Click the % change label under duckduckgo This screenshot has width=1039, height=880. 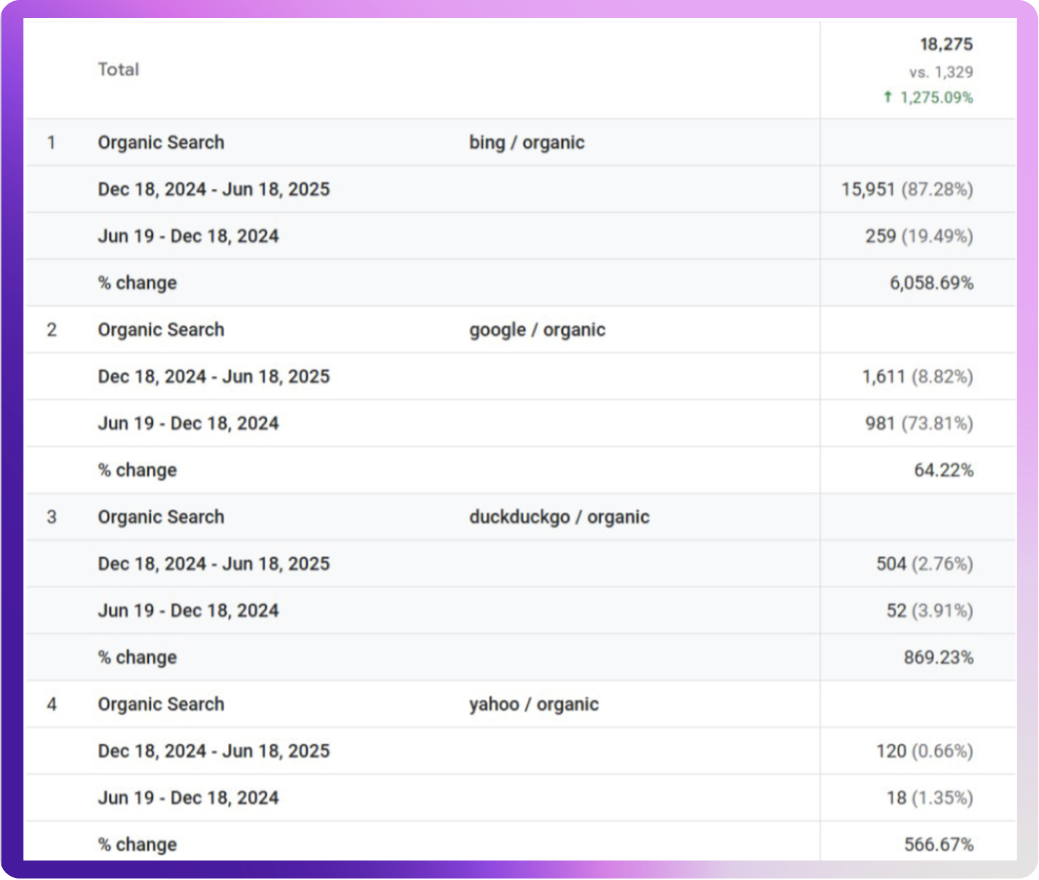(137, 657)
